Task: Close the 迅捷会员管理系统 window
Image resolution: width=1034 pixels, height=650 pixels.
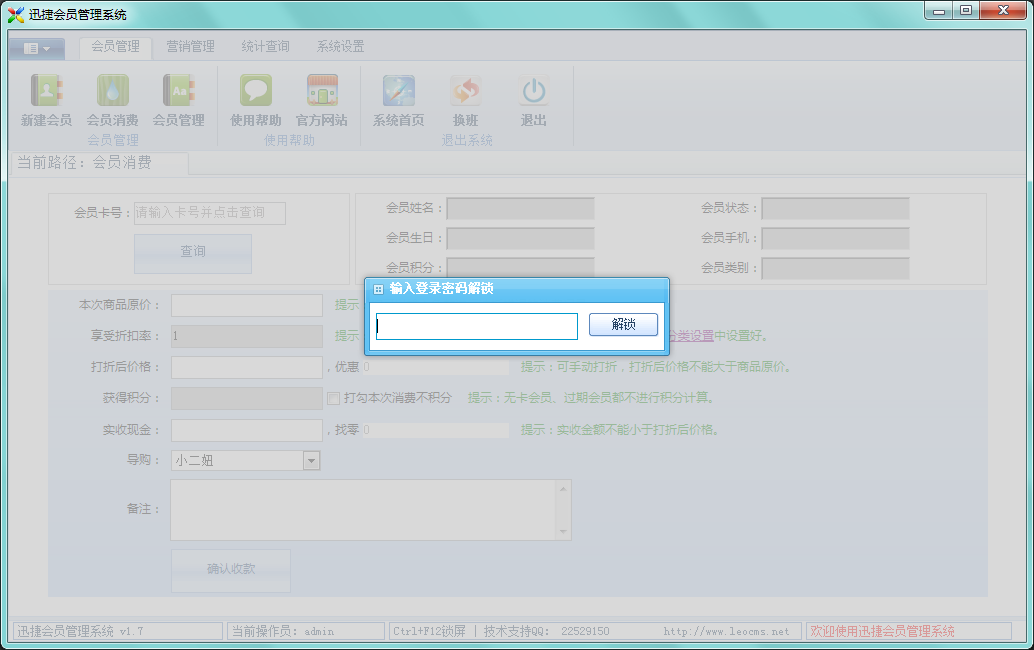Action: [1003, 11]
